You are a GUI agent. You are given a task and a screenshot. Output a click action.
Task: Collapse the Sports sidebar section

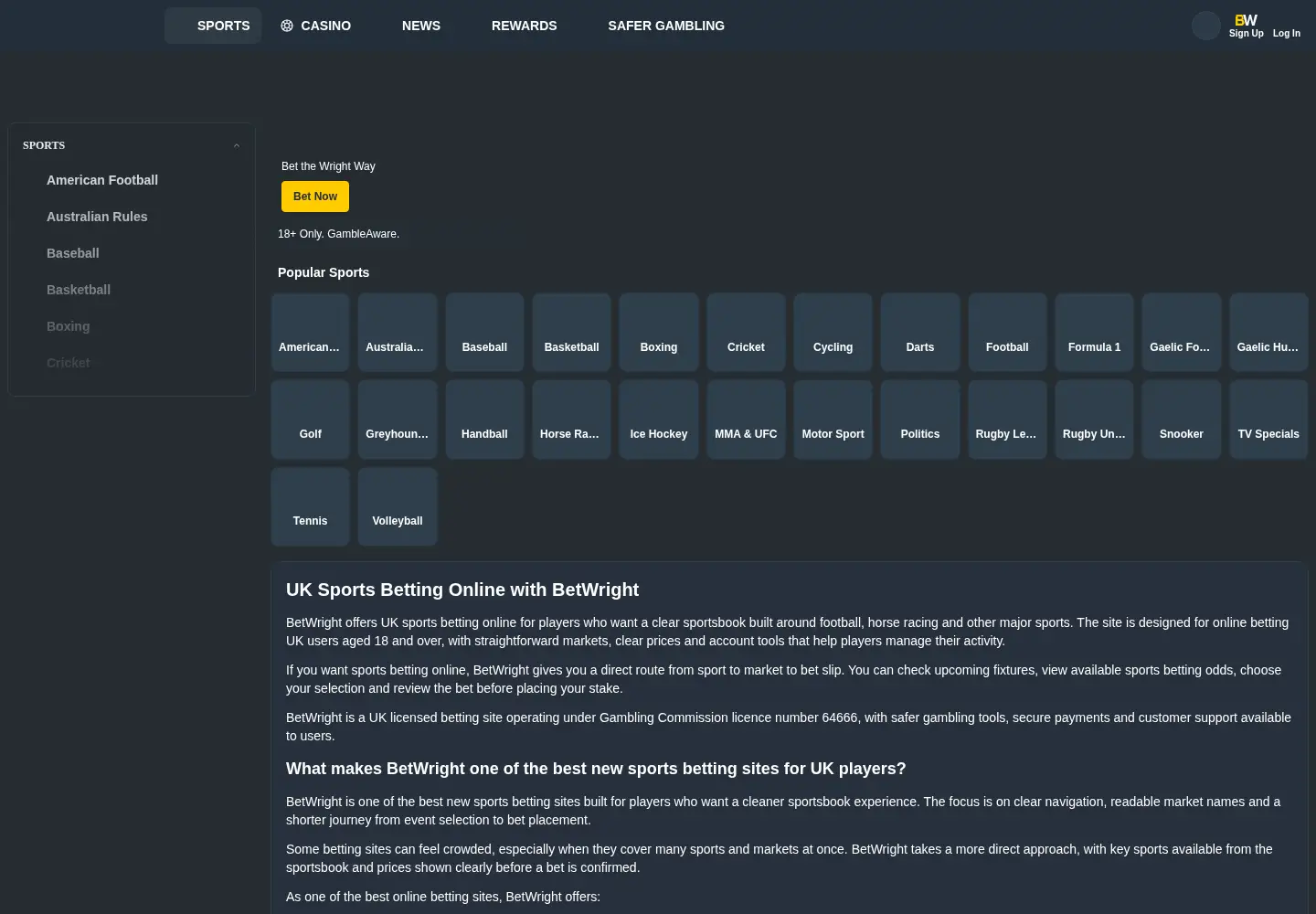(x=237, y=145)
